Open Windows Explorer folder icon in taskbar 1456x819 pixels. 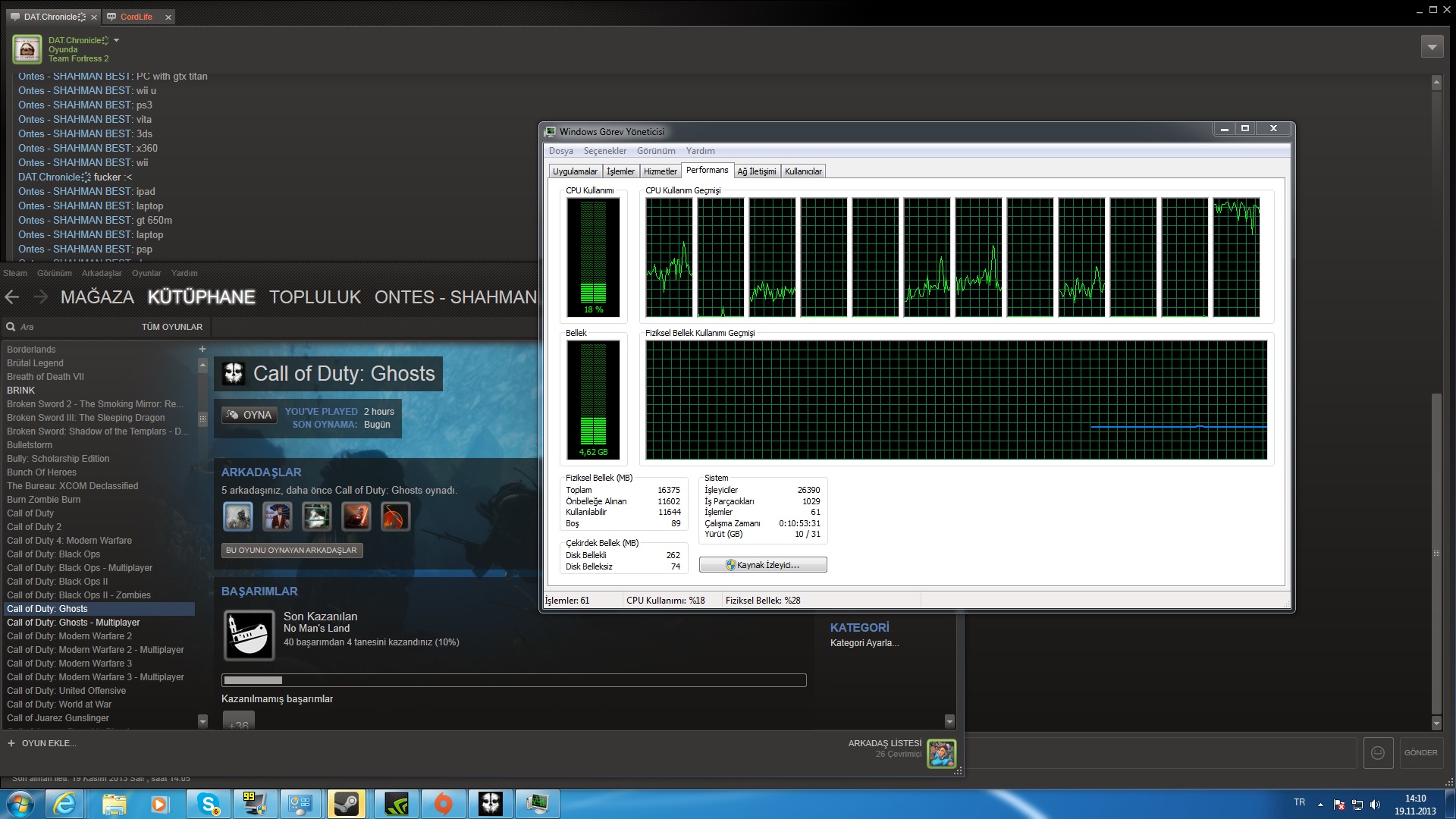[114, 804]
